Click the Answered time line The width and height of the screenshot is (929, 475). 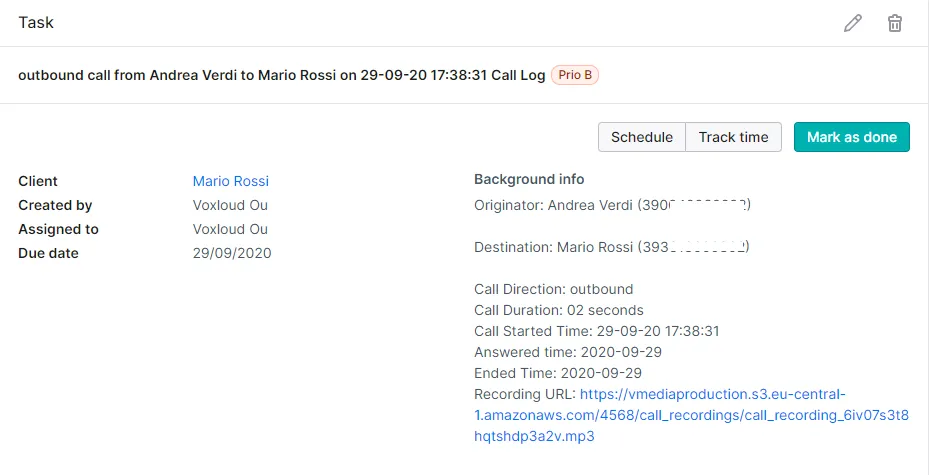(567, 352)
